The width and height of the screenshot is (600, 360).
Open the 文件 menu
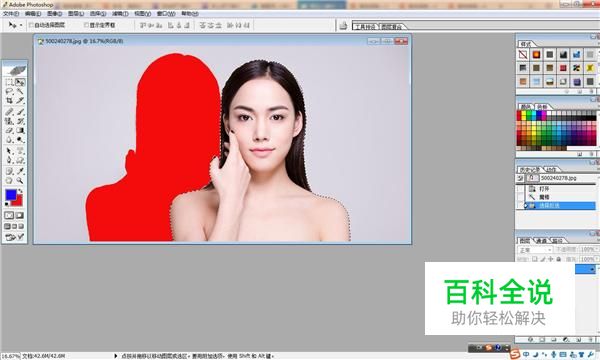pos(11,14)
